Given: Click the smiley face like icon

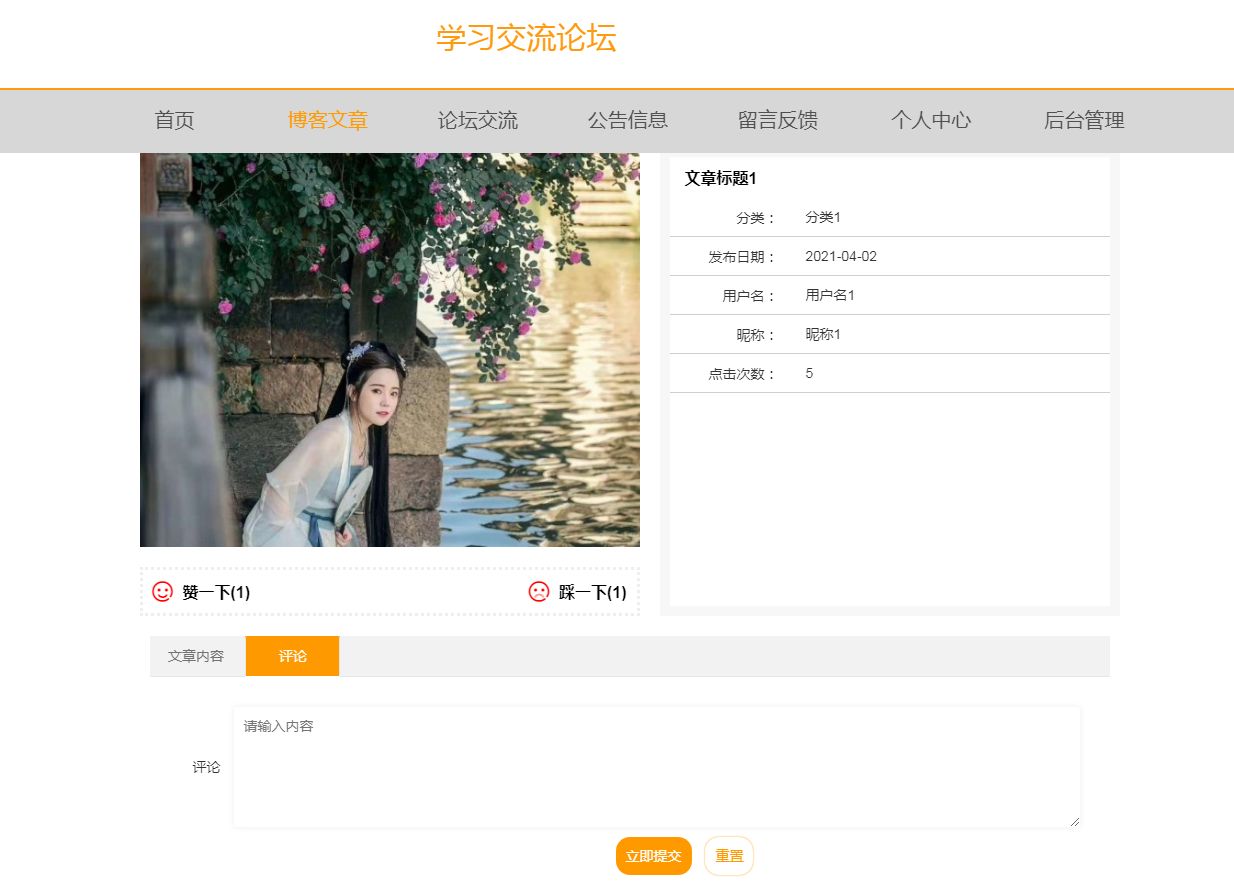Looking at the screenshot, I should pyautogui.click(x=162, y=592).
